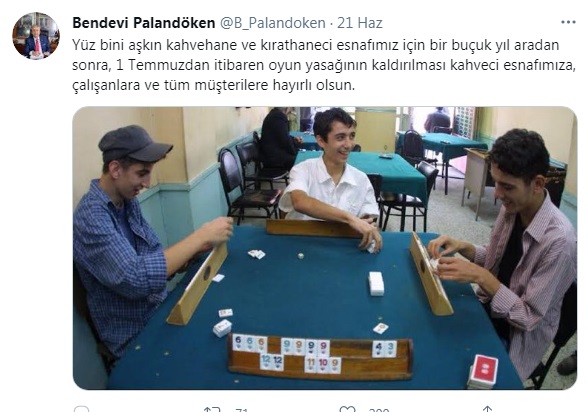Like the tweet with the heart icon
This screenshot has width=588, height=412.
tap(347, 410)
